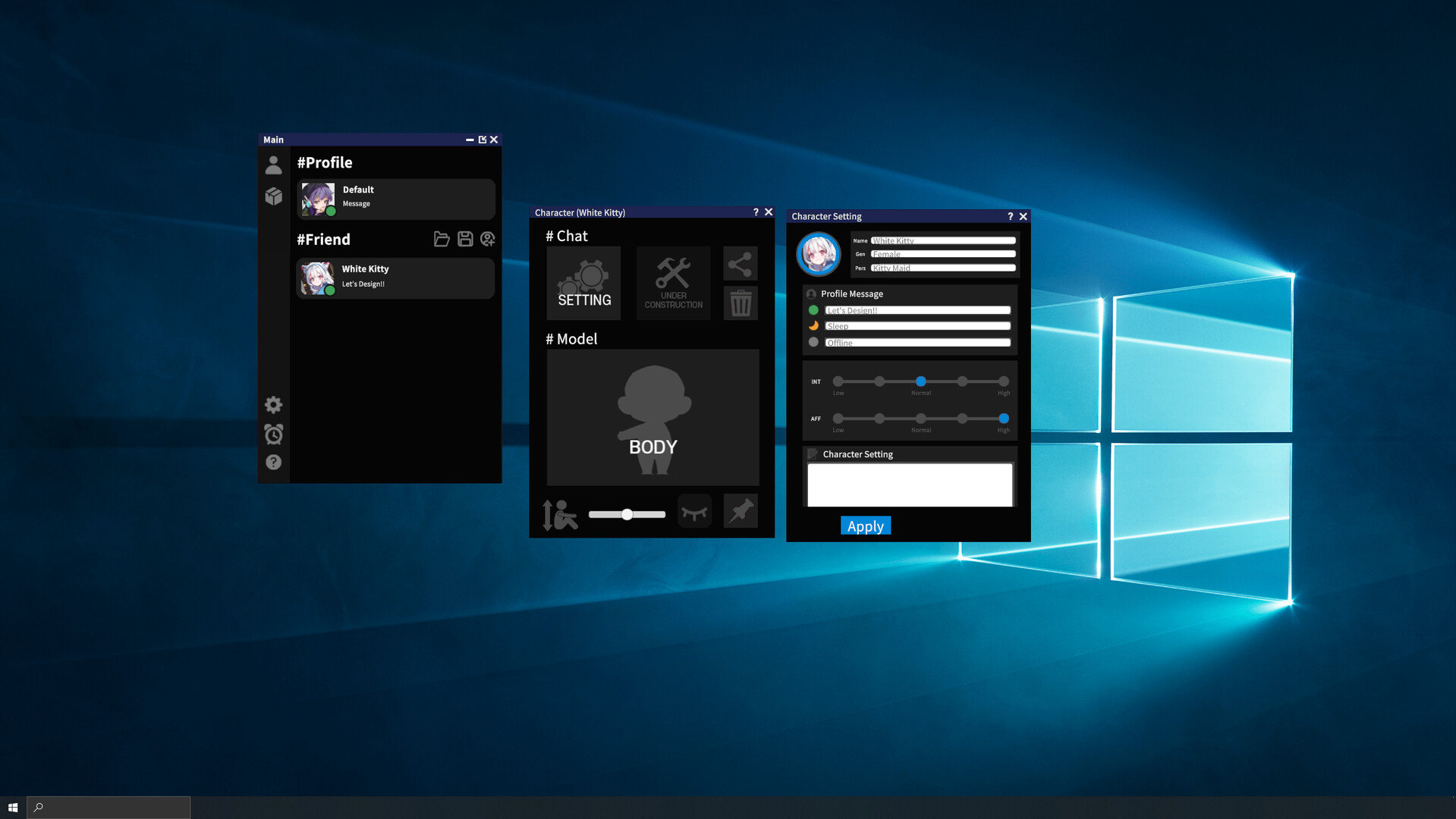Click the Sleep status message field
The height and width of the screenshot is (819, 1456).
pyautogui.click(x=917, y=326)
